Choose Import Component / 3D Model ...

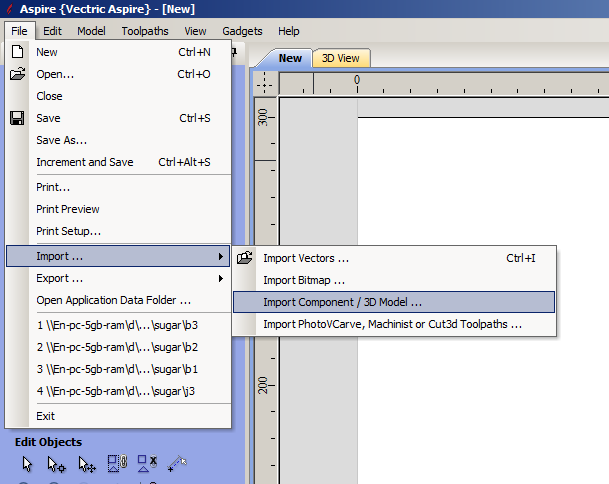[394, 302]
